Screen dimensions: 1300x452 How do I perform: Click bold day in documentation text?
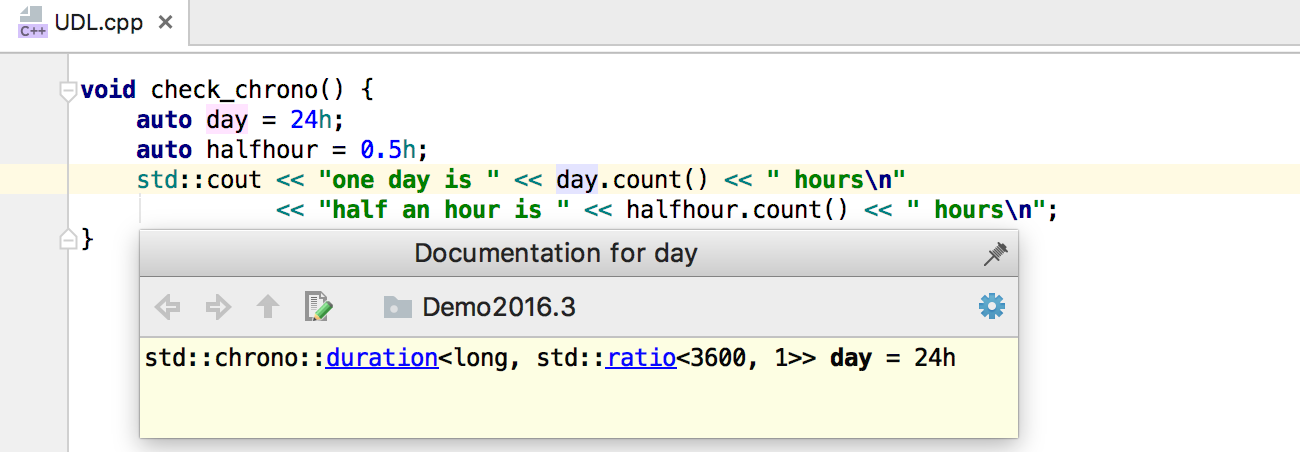pyautogui.click(x=851, y=358)
